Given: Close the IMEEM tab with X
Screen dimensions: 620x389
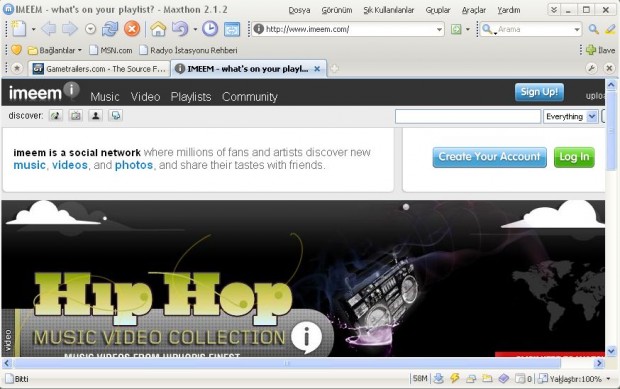Looking at the screenshot, I should 317,69.
